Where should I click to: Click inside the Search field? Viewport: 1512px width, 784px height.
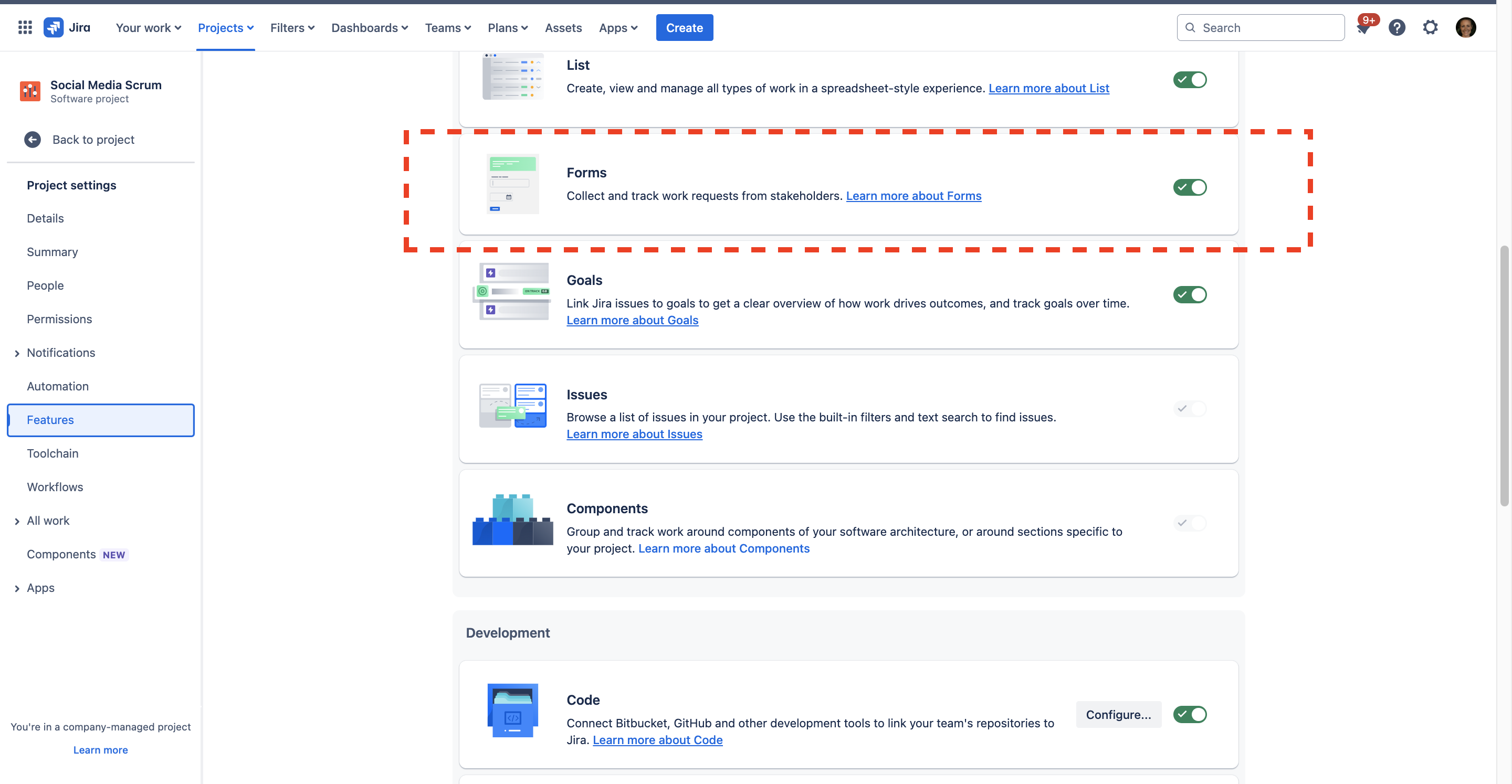click(1260, 27)
